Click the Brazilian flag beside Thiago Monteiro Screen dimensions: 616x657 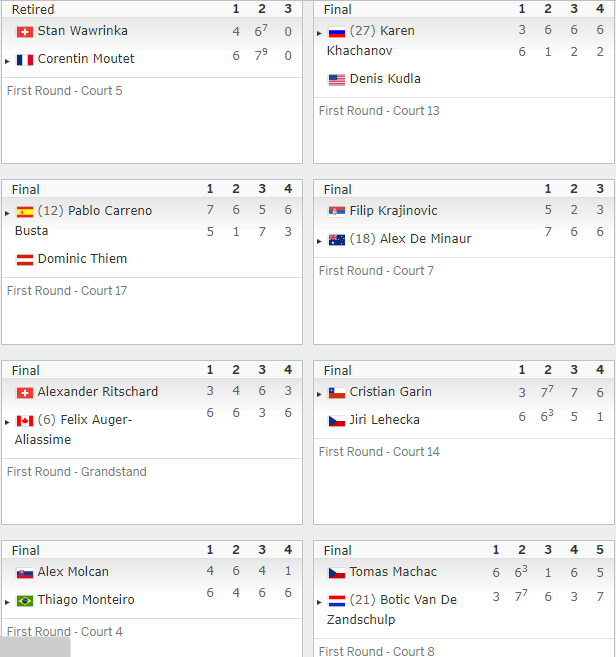click(25, 601)
